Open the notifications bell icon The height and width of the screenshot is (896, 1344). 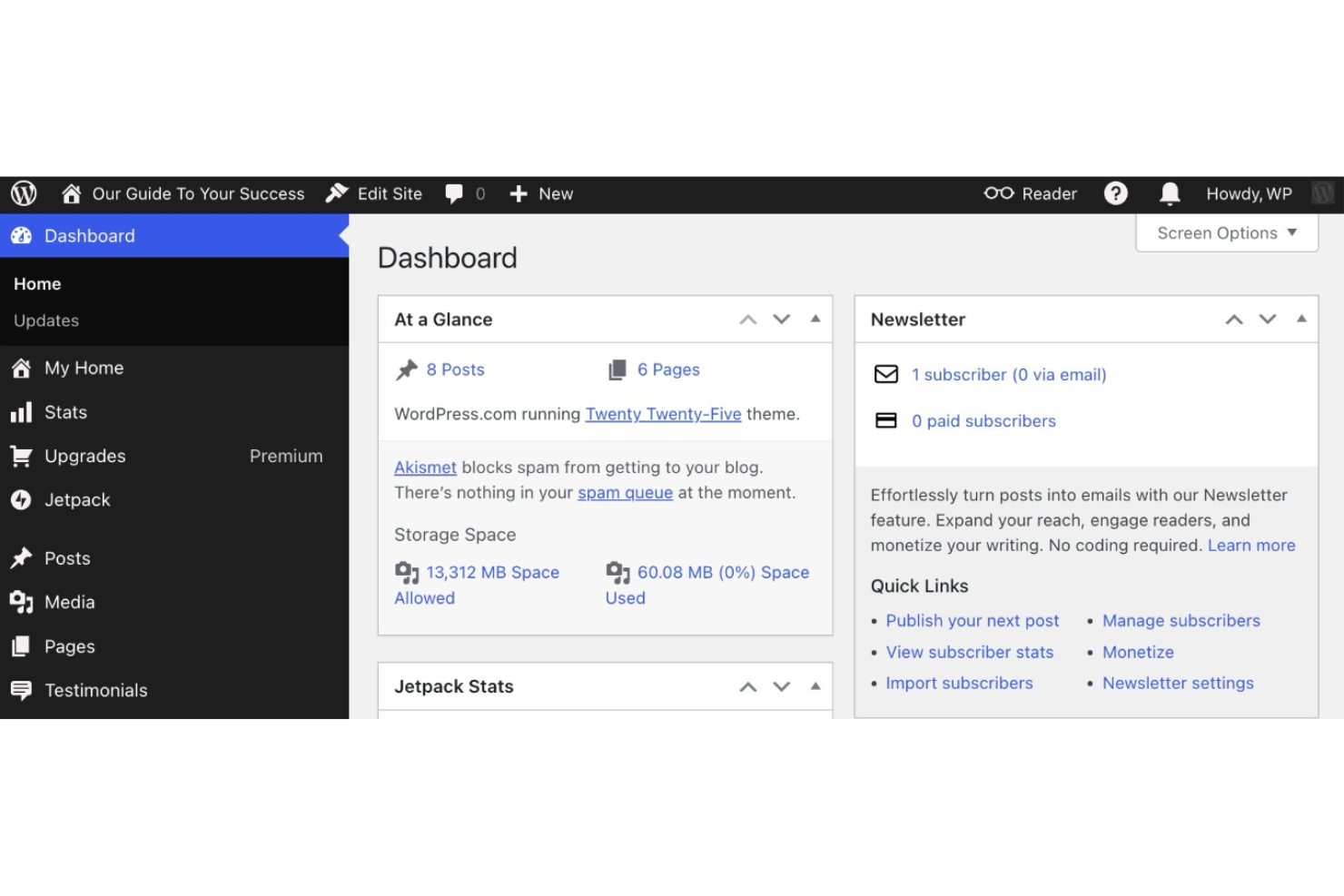point(1169,193)
